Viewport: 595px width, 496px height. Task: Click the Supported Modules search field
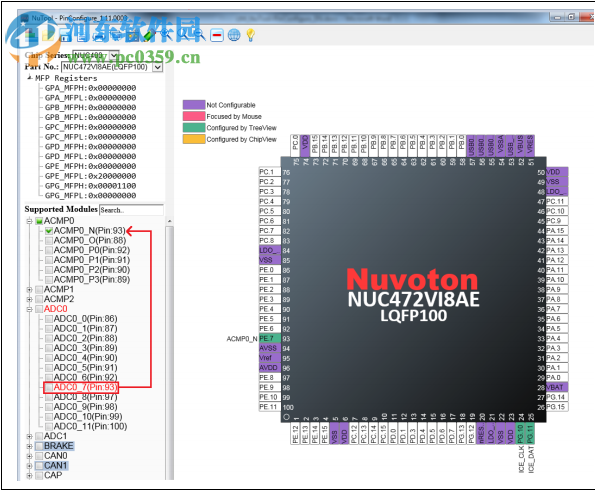coord(131,210)
